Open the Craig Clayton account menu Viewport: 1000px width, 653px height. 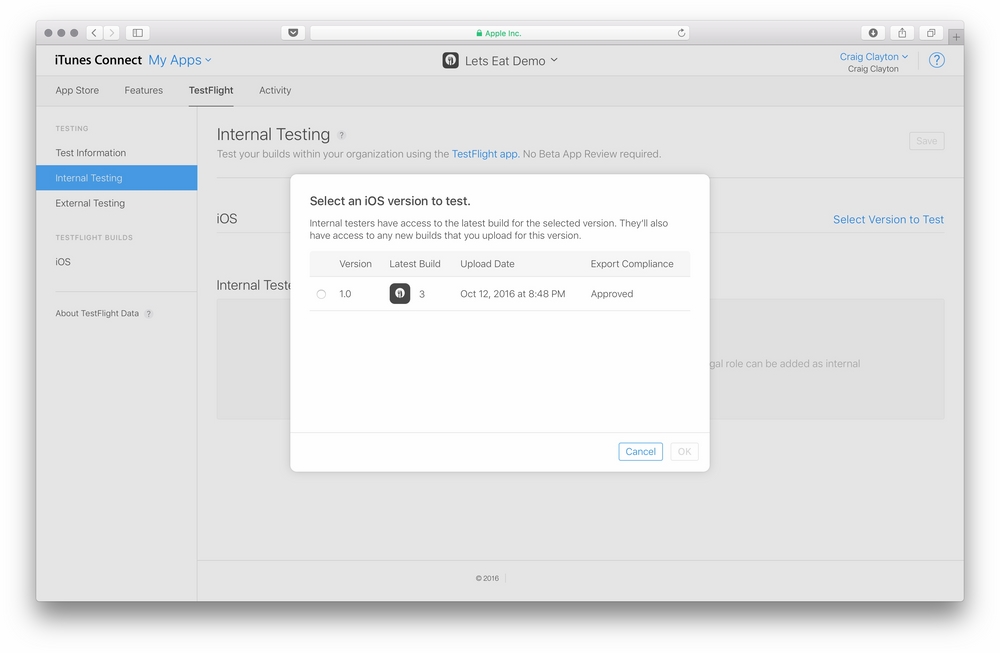(873, 57)
